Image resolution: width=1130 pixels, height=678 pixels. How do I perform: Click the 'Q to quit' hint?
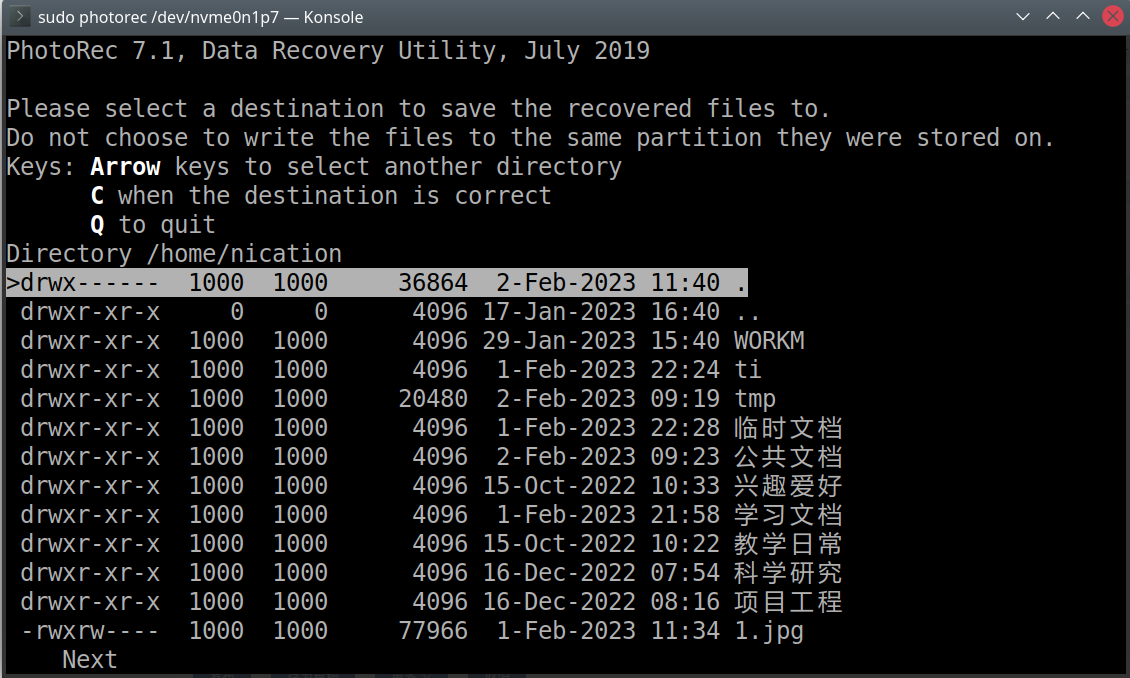coord(153,225)
